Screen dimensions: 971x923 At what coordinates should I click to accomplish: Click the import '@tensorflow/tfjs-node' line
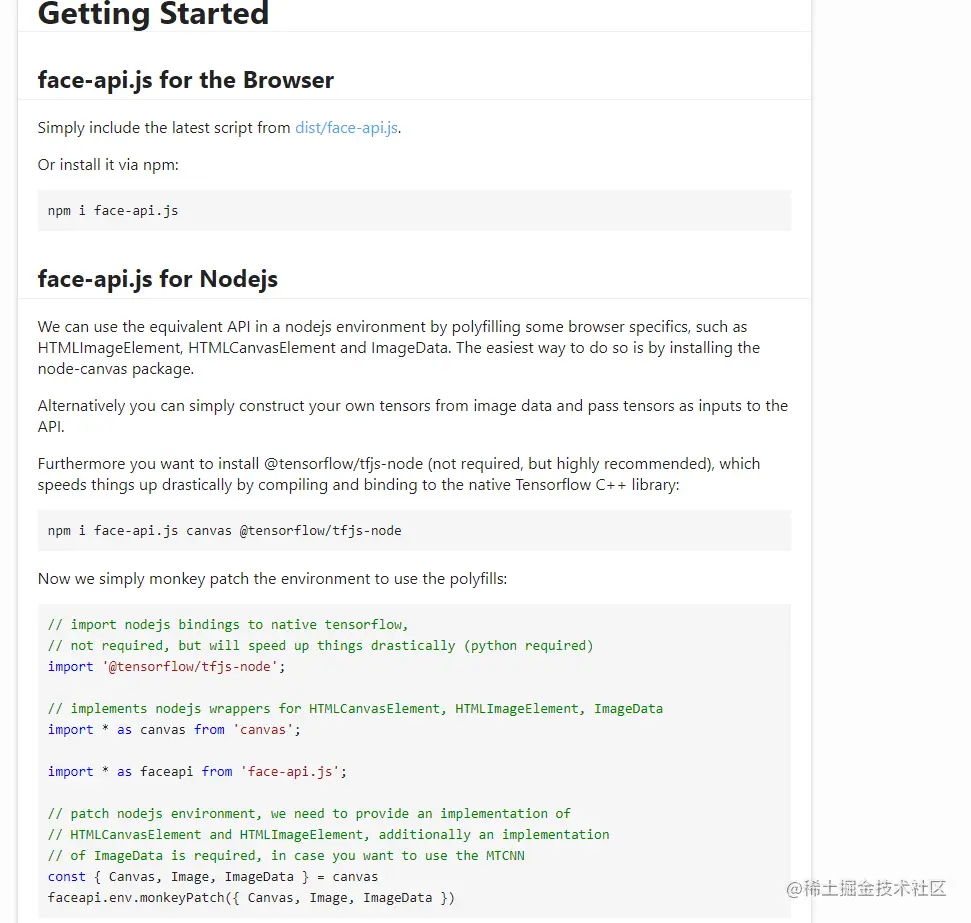point(167,667)
